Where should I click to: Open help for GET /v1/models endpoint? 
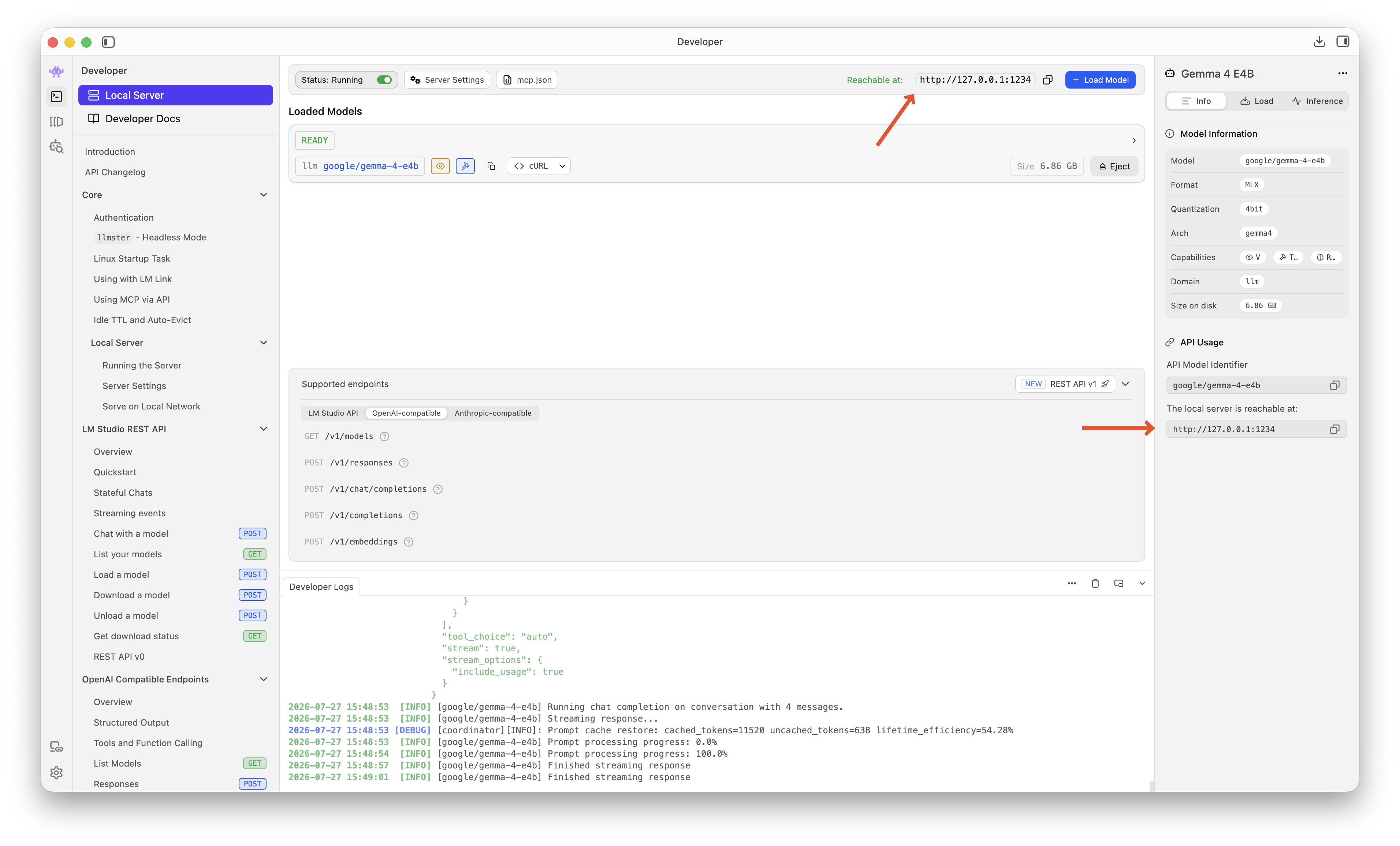[385, 437]
